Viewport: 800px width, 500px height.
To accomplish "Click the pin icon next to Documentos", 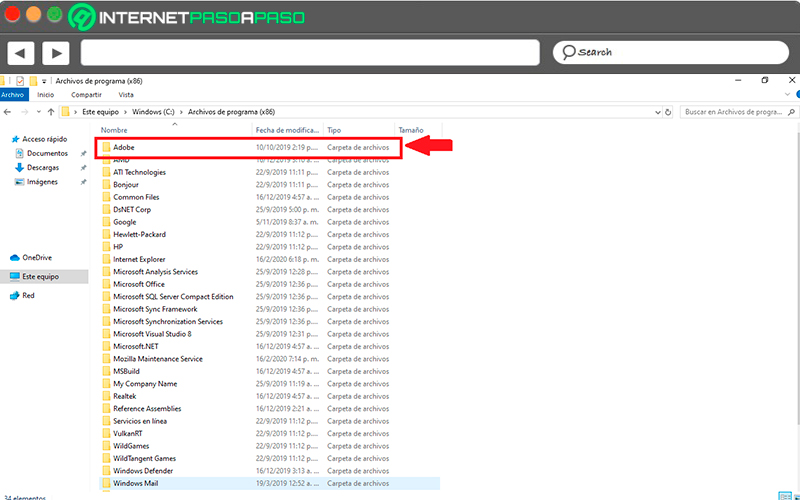I will tap(83, 154).
